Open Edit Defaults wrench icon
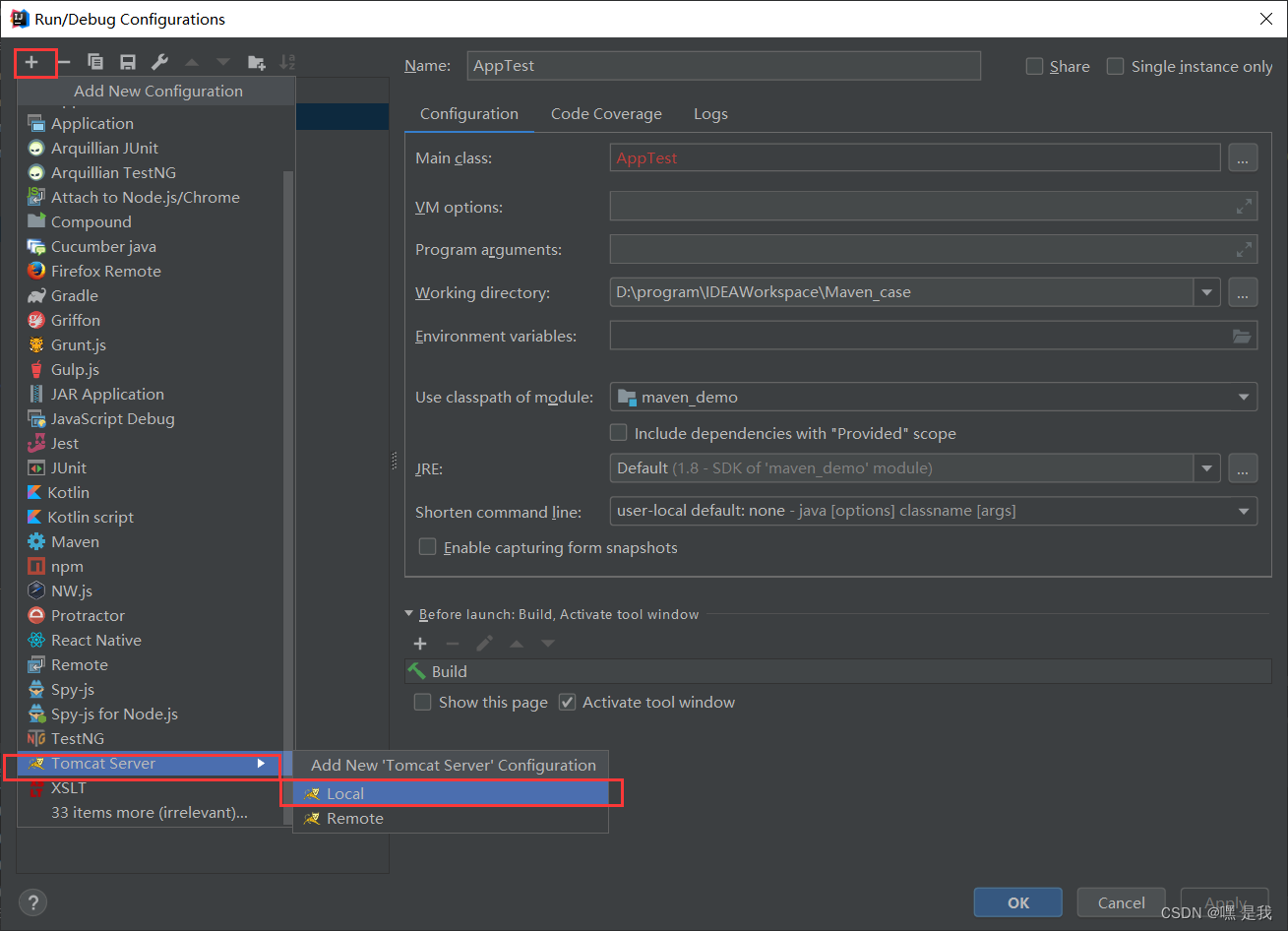1288x931 pixels. [159, 62]
